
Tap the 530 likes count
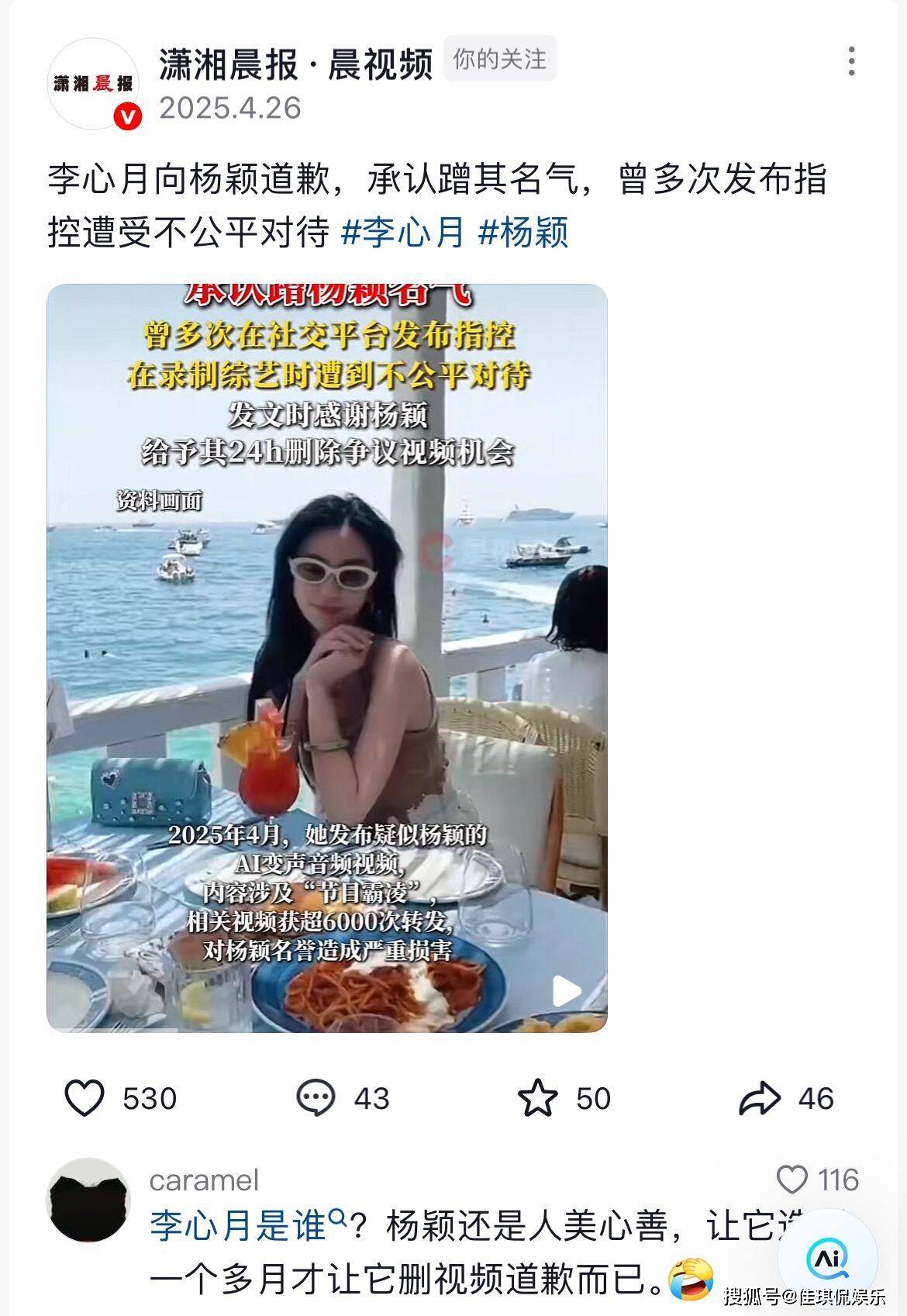[150, 1099]
